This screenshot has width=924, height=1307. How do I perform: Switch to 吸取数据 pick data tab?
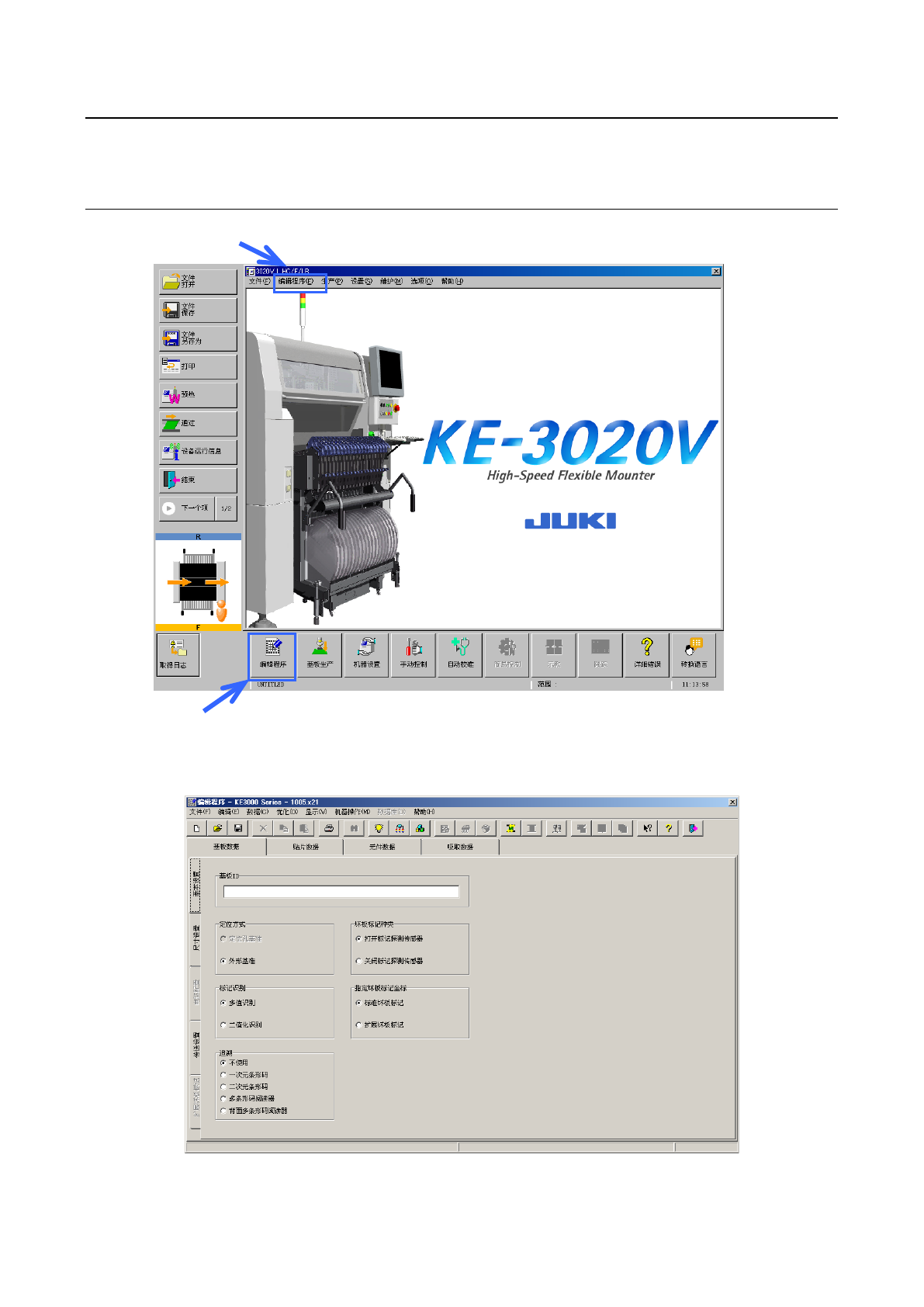click(x=460, y=847)
